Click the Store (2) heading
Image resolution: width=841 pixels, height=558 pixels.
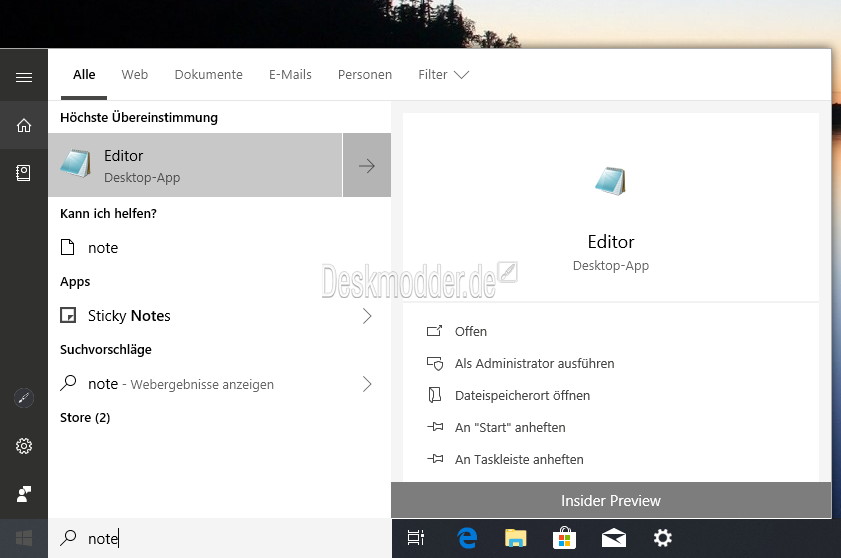click(85, 417)
